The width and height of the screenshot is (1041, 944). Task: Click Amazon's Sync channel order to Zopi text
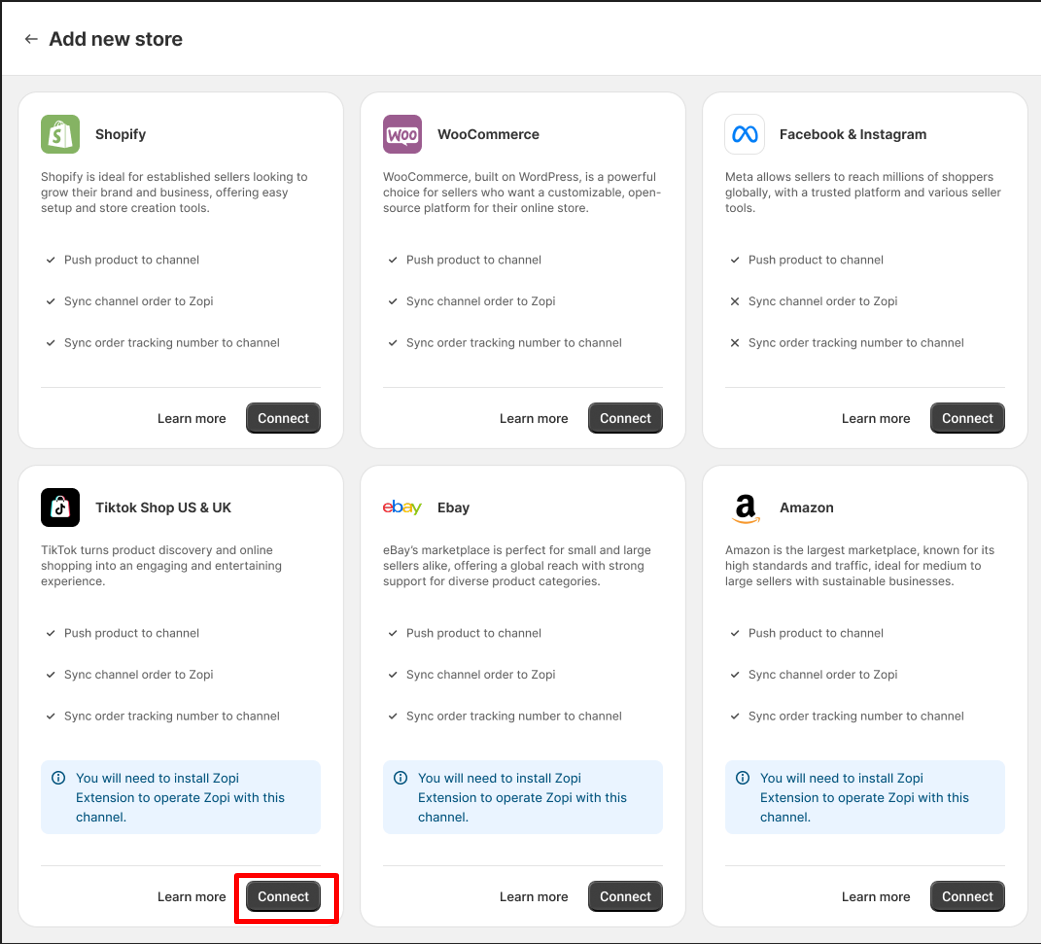tap(823, 674)
